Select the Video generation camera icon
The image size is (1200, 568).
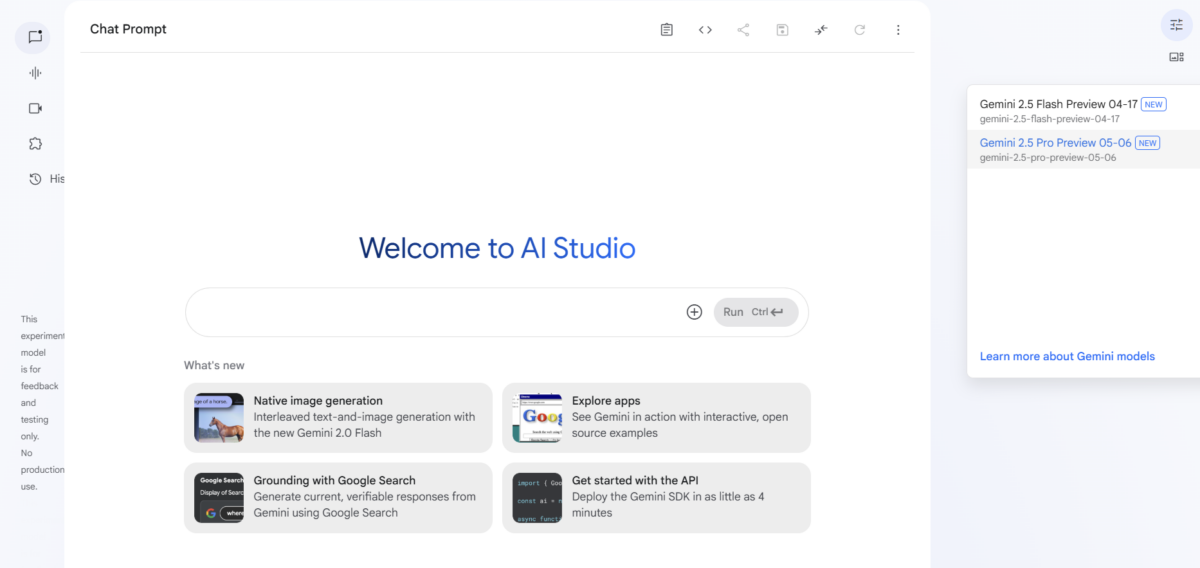coord(35,108)
